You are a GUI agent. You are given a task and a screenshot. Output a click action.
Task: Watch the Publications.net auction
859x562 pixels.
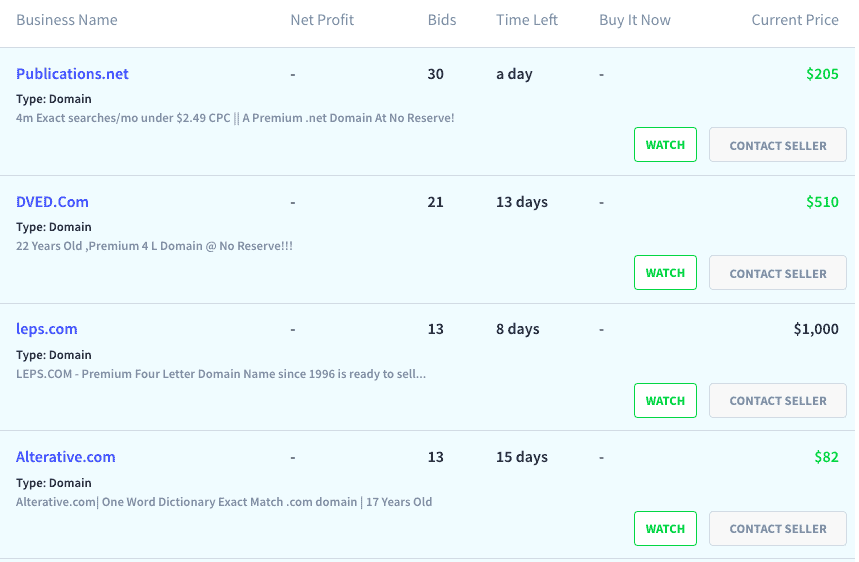tap(665, 145)
